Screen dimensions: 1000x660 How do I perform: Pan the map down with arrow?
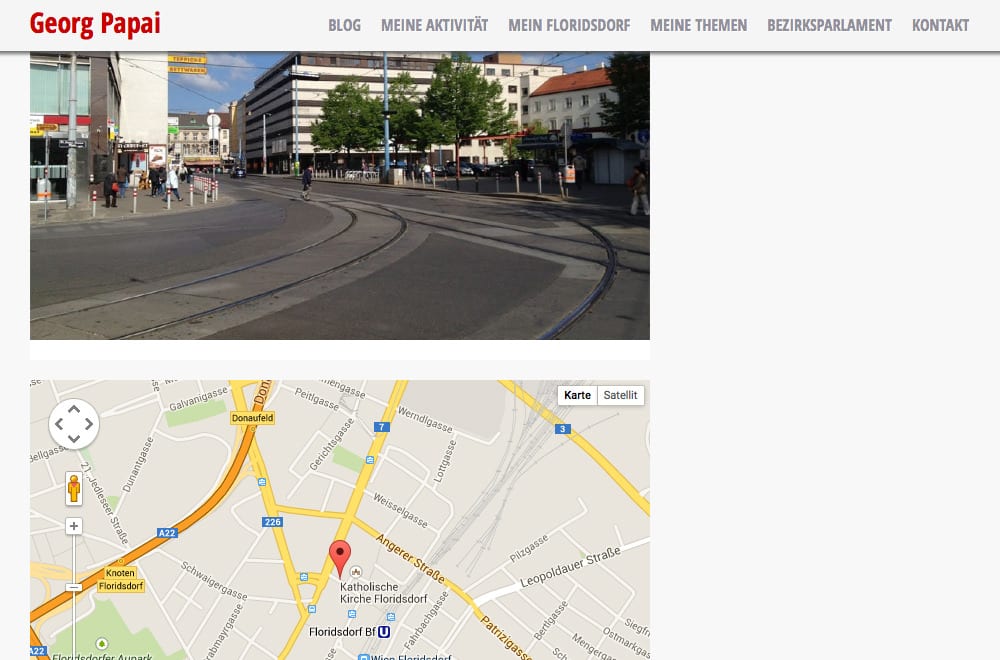pyautogui.click(x=74, y=439)
